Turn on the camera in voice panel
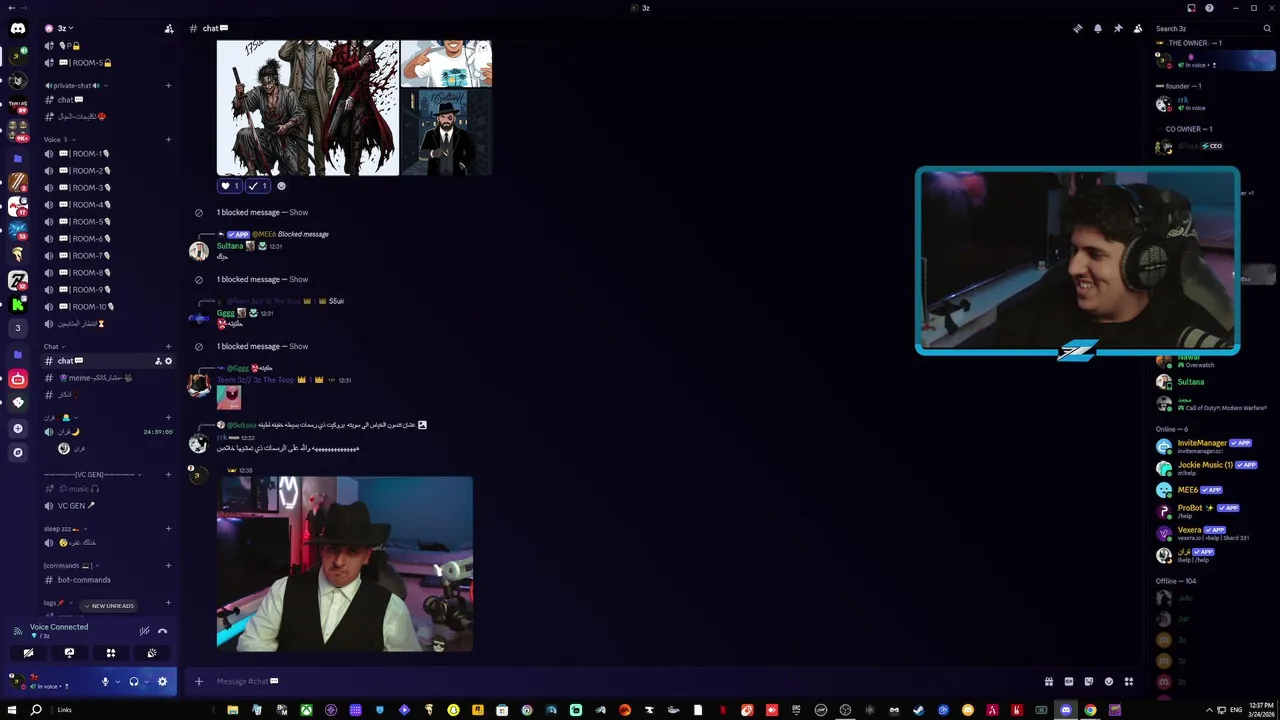Screen dimensions: 1280x720 [x=28, y=652]
